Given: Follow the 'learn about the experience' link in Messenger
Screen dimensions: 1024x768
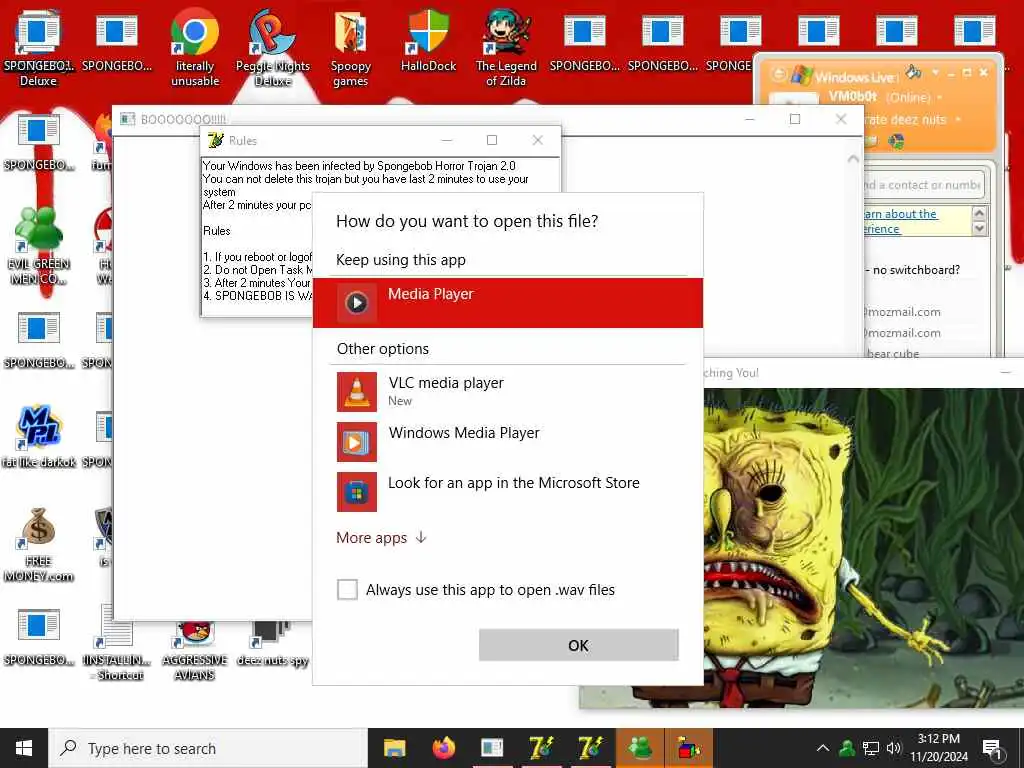Looking at the screenshot, I should click(x=901, y=221).
